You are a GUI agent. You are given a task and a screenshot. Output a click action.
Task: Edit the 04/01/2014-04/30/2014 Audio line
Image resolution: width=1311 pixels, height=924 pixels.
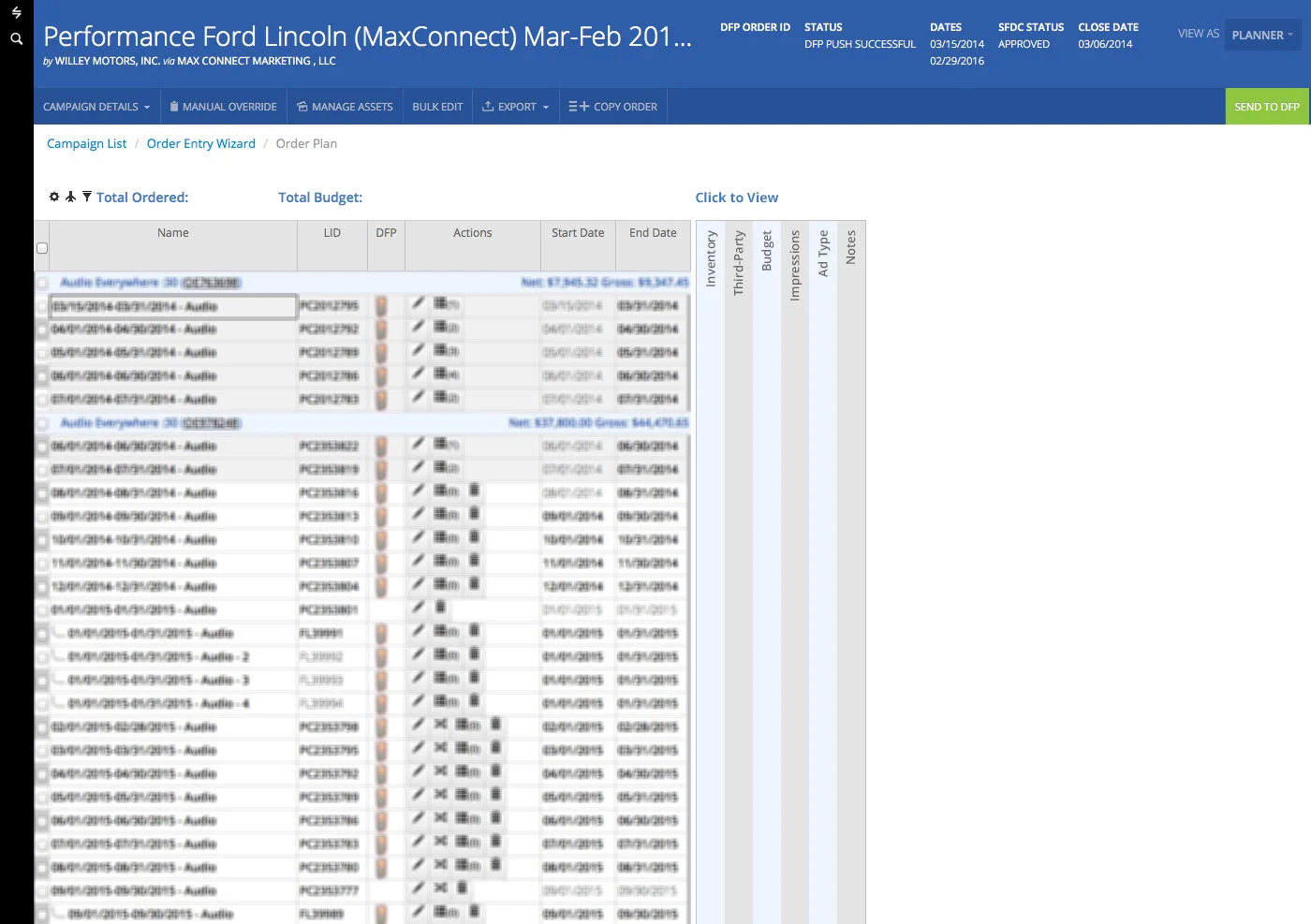[x=418, y=326]
